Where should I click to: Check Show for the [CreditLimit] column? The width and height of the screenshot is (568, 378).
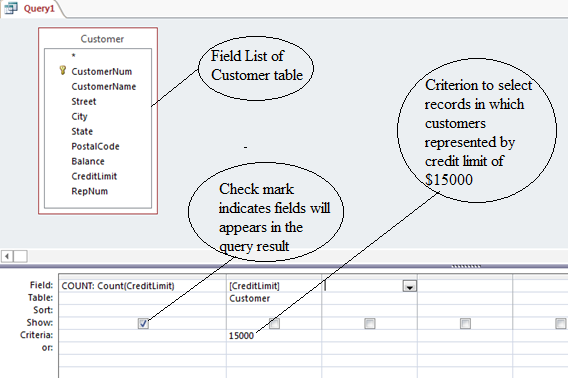point(275,323)
